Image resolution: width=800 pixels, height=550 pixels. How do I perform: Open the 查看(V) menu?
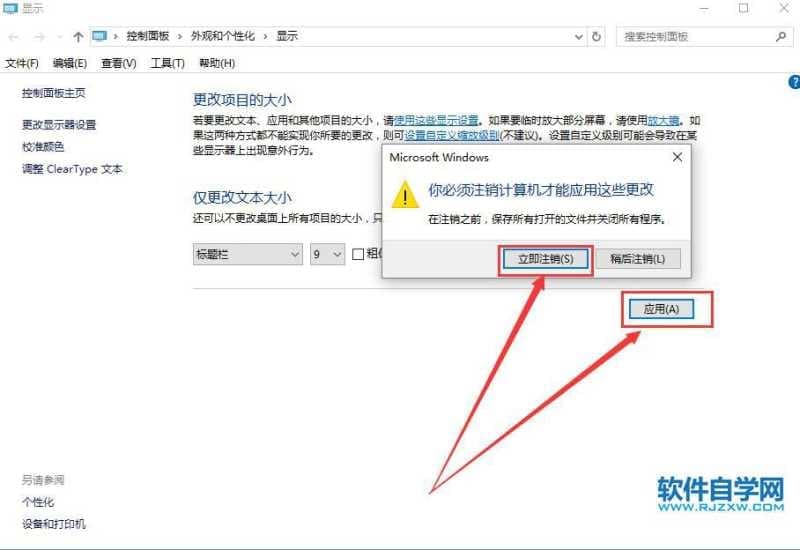click(x=118, y=63)
